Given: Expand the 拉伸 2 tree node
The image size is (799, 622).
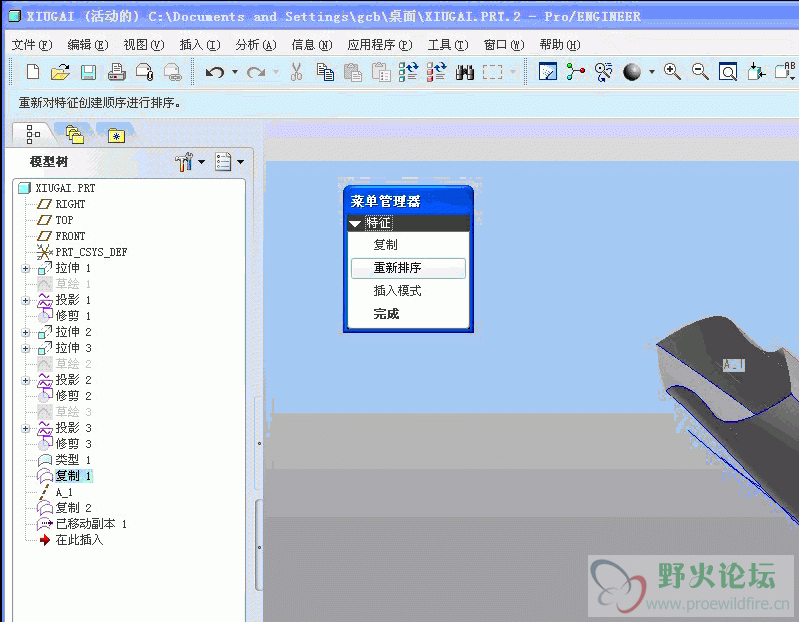Looking at the screenshot, I should tap(25, 333).
